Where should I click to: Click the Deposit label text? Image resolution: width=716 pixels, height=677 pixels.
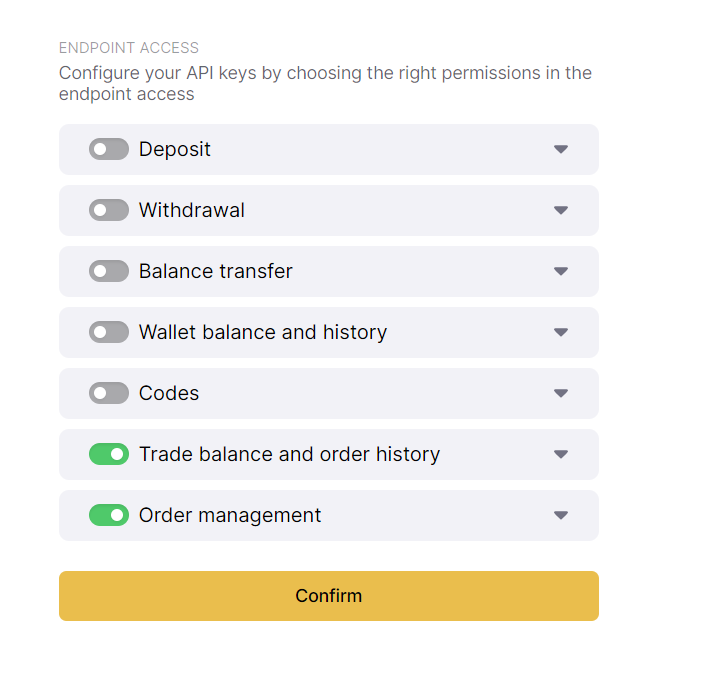[x=175, y=149]
